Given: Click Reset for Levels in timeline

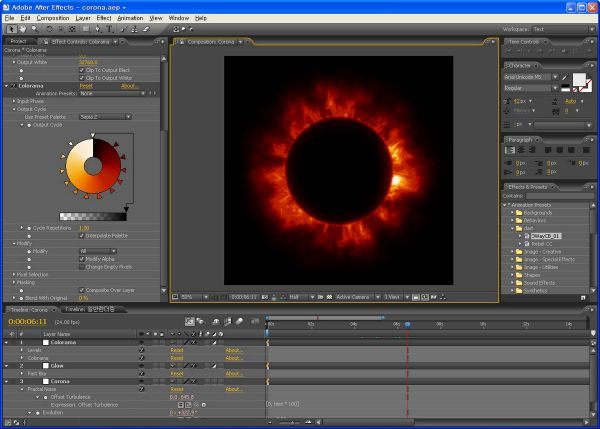Looking at the screenshot, I should pos(176,350).
